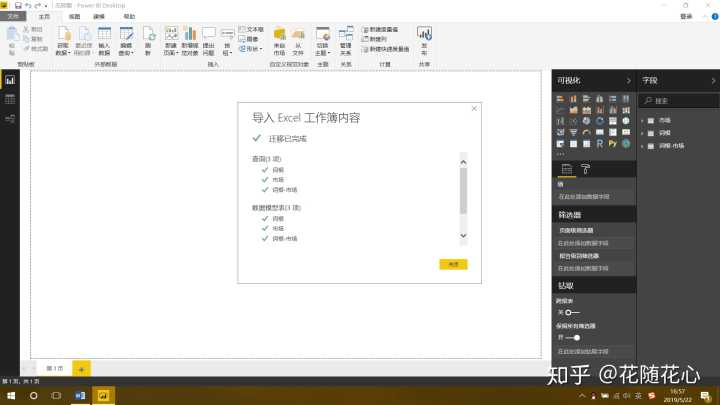Open the Relationships model view icon

coord(10,119)
